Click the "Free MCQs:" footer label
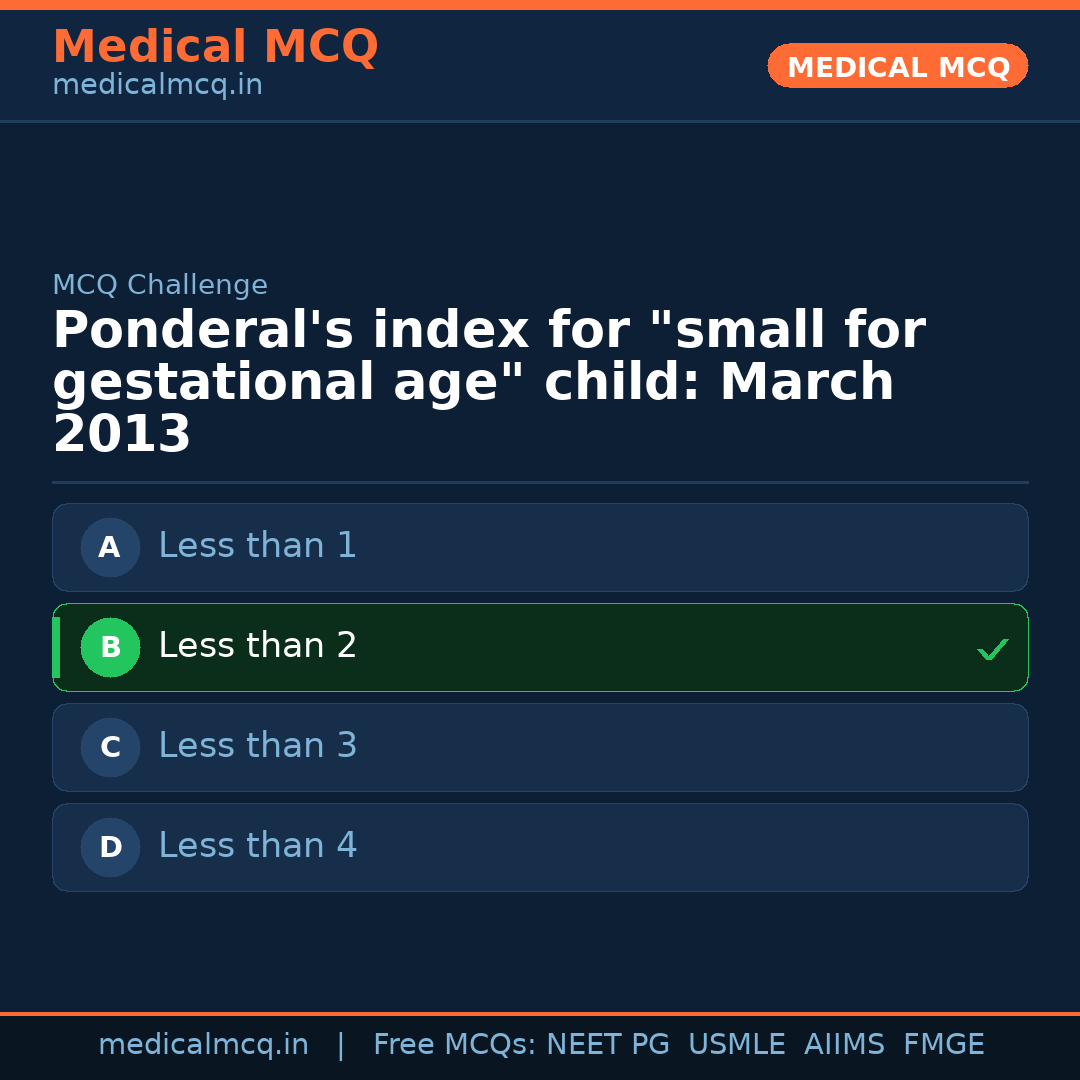 455,1045
